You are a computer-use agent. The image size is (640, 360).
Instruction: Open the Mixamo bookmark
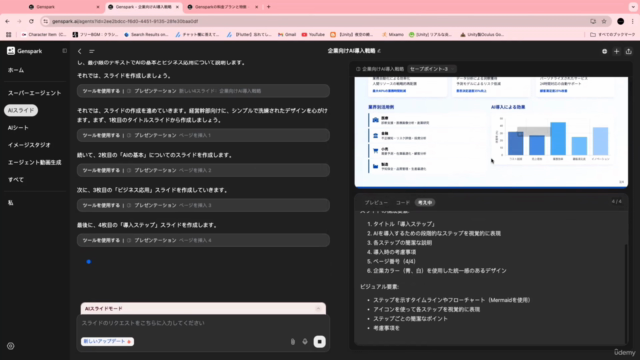pyautogui.click(x=393, y=35)
